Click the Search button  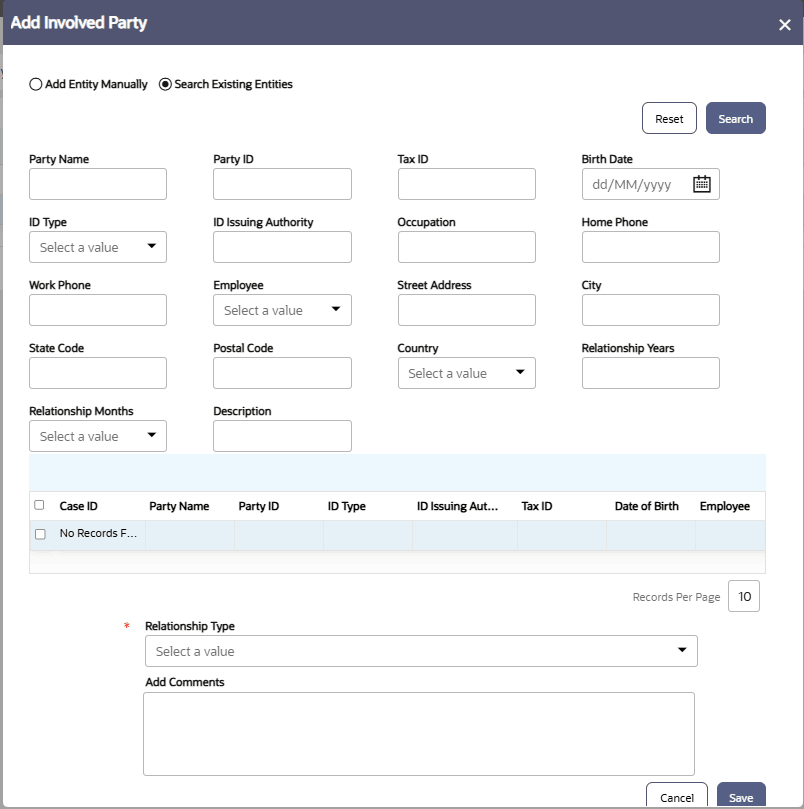pos(736,118)
